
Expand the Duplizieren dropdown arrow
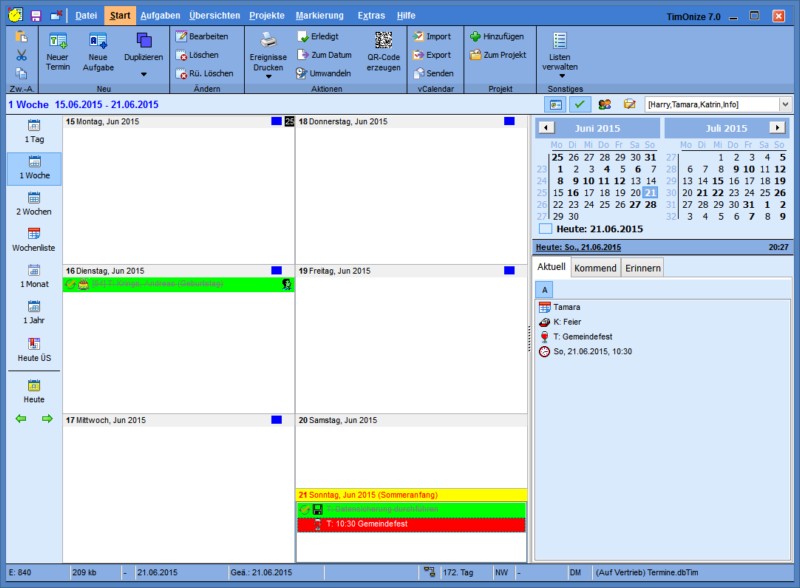[143, 74]
